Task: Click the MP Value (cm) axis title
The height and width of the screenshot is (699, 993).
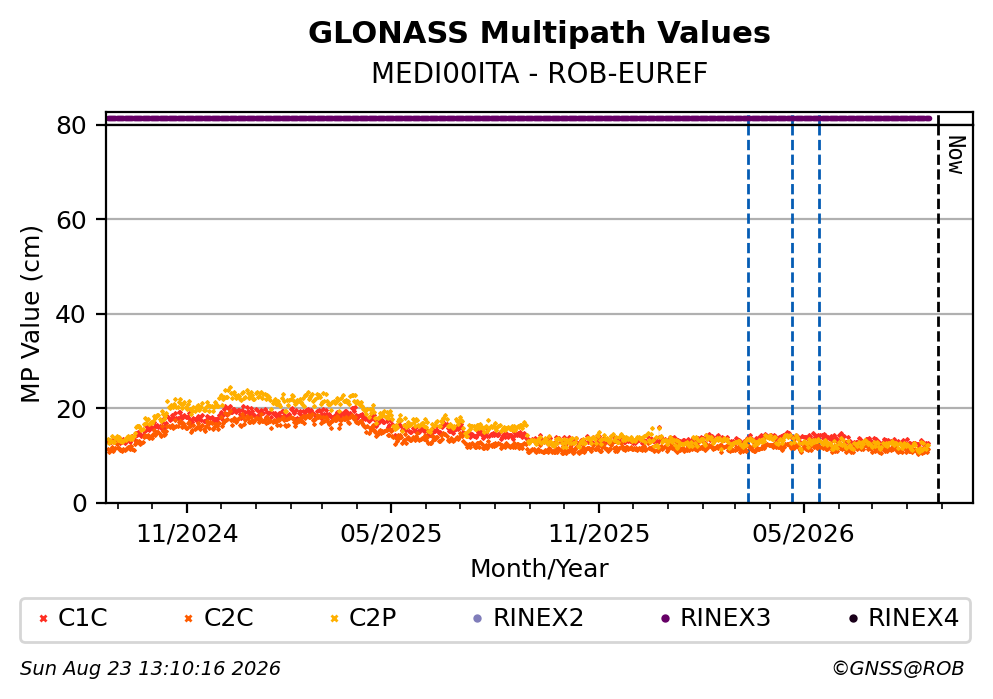Action: [x=30, y=314]
